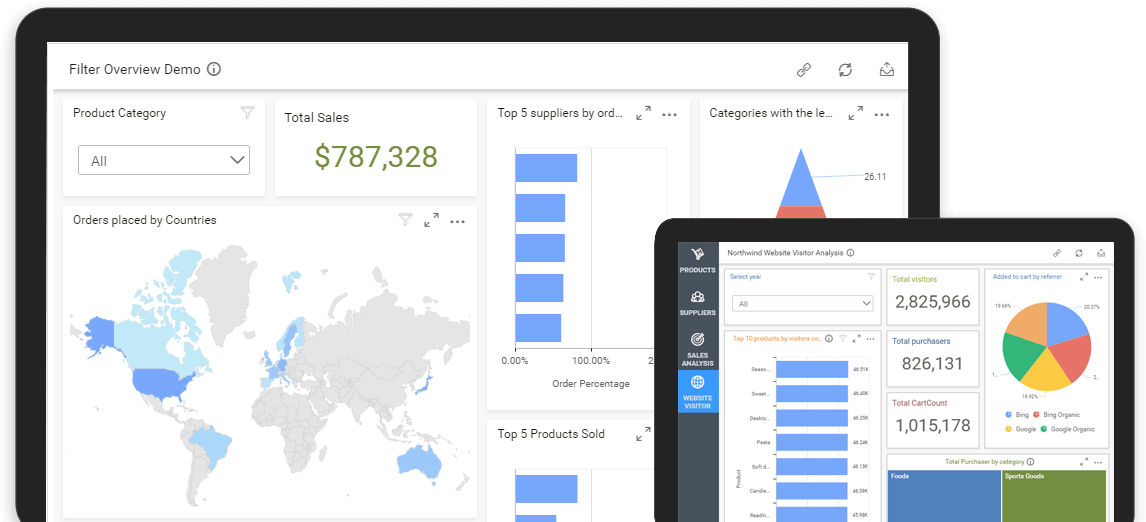The width and height of the screenshot is (1146, 522).
Task: Toggle Google legend item in pie chart
Action: (x=1020, y=429)
